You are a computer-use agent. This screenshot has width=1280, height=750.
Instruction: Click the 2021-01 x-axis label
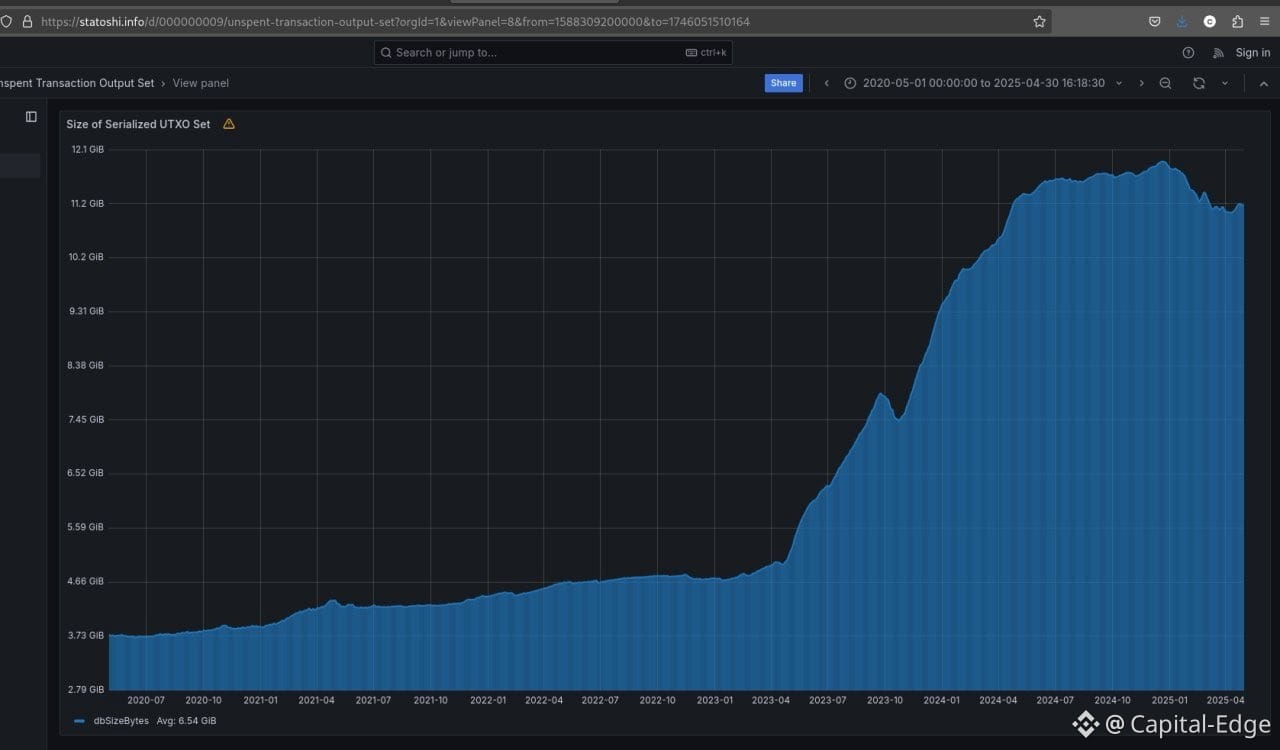(x=261, y=701)
